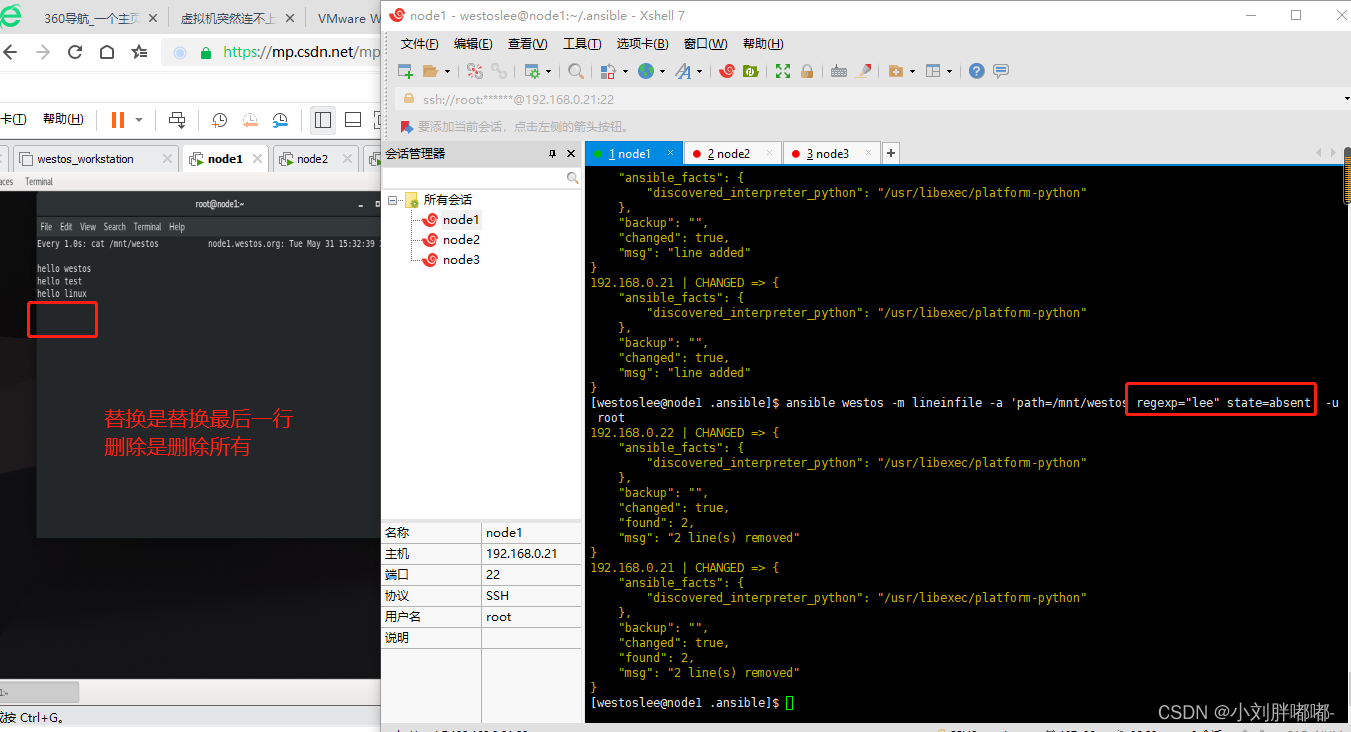
Task: Open the 文件(F) menu in Xshell
Action: [420, 44]
